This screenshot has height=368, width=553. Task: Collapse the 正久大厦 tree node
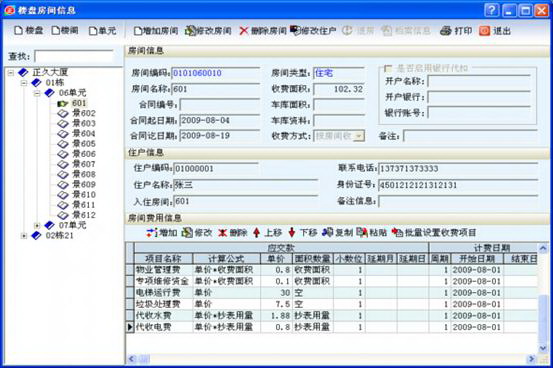[11, 73]
